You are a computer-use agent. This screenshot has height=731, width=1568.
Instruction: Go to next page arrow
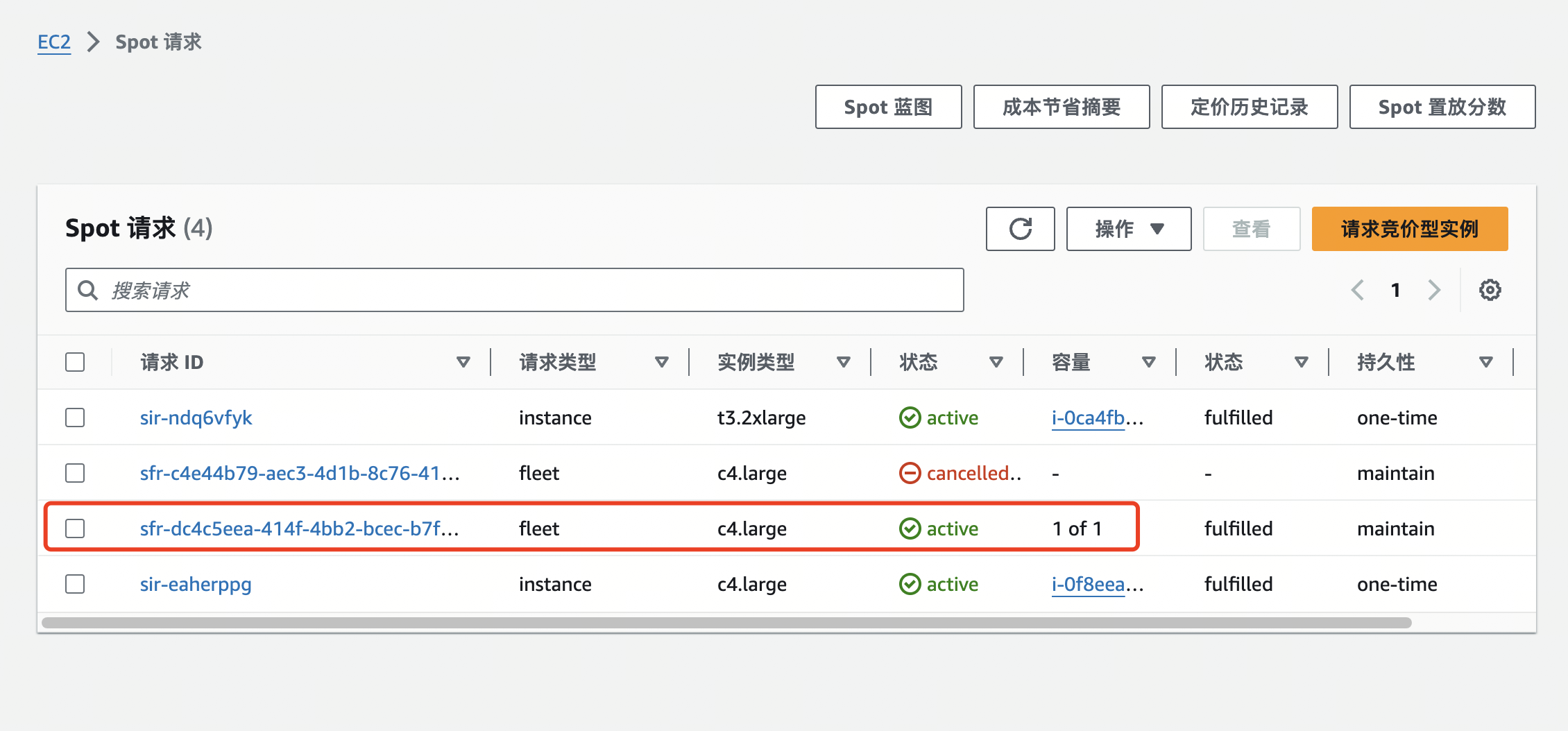coord(1434,290)
